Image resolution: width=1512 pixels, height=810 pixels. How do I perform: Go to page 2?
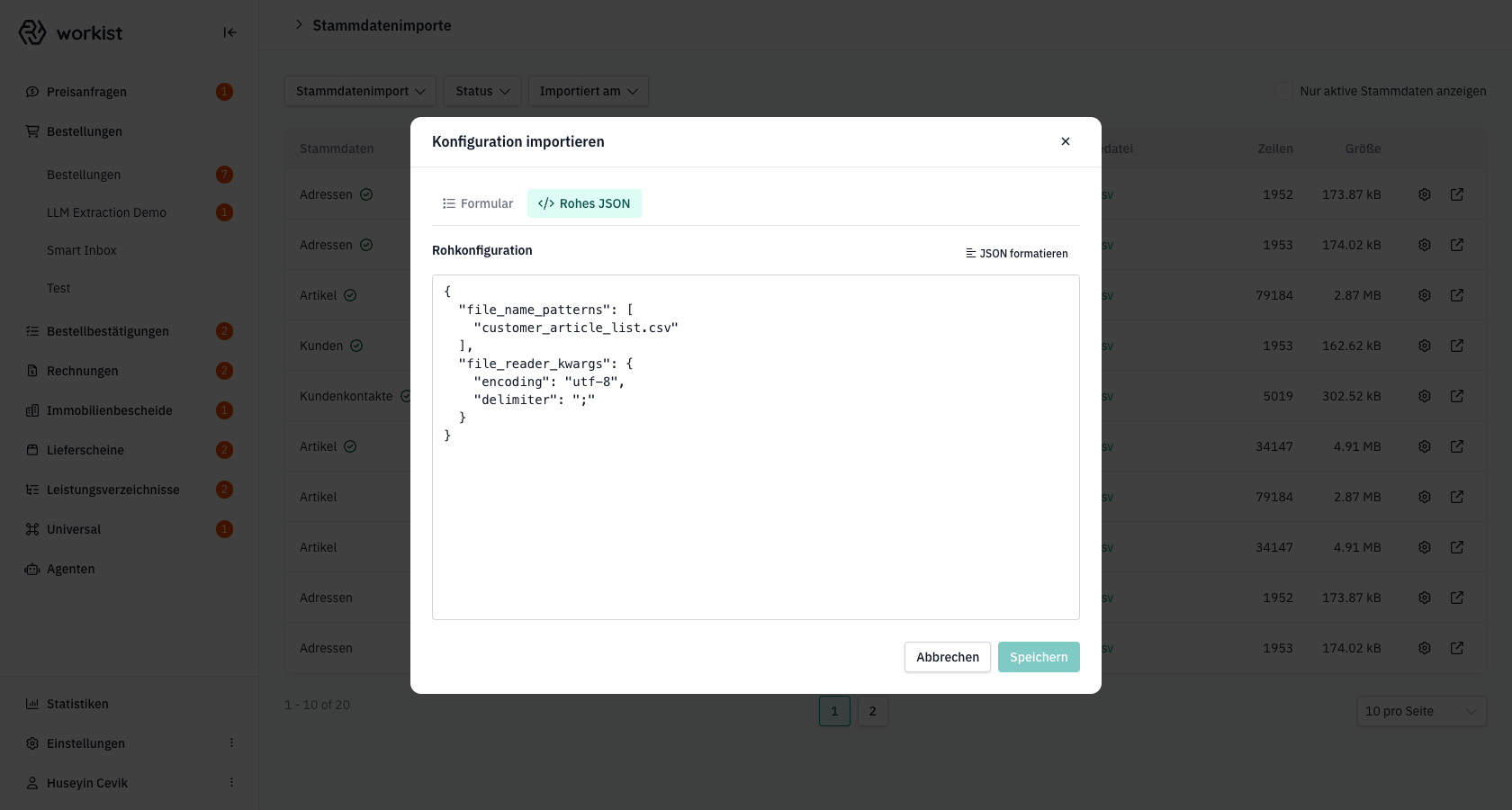872,711
